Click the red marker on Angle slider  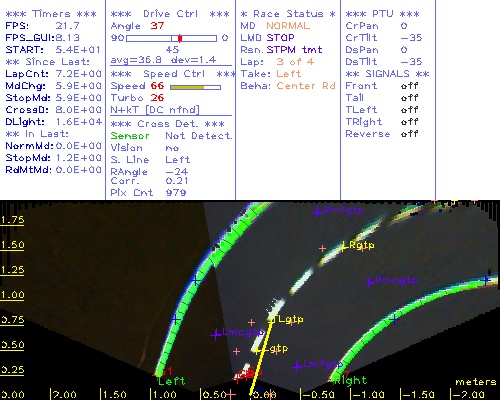180,38
